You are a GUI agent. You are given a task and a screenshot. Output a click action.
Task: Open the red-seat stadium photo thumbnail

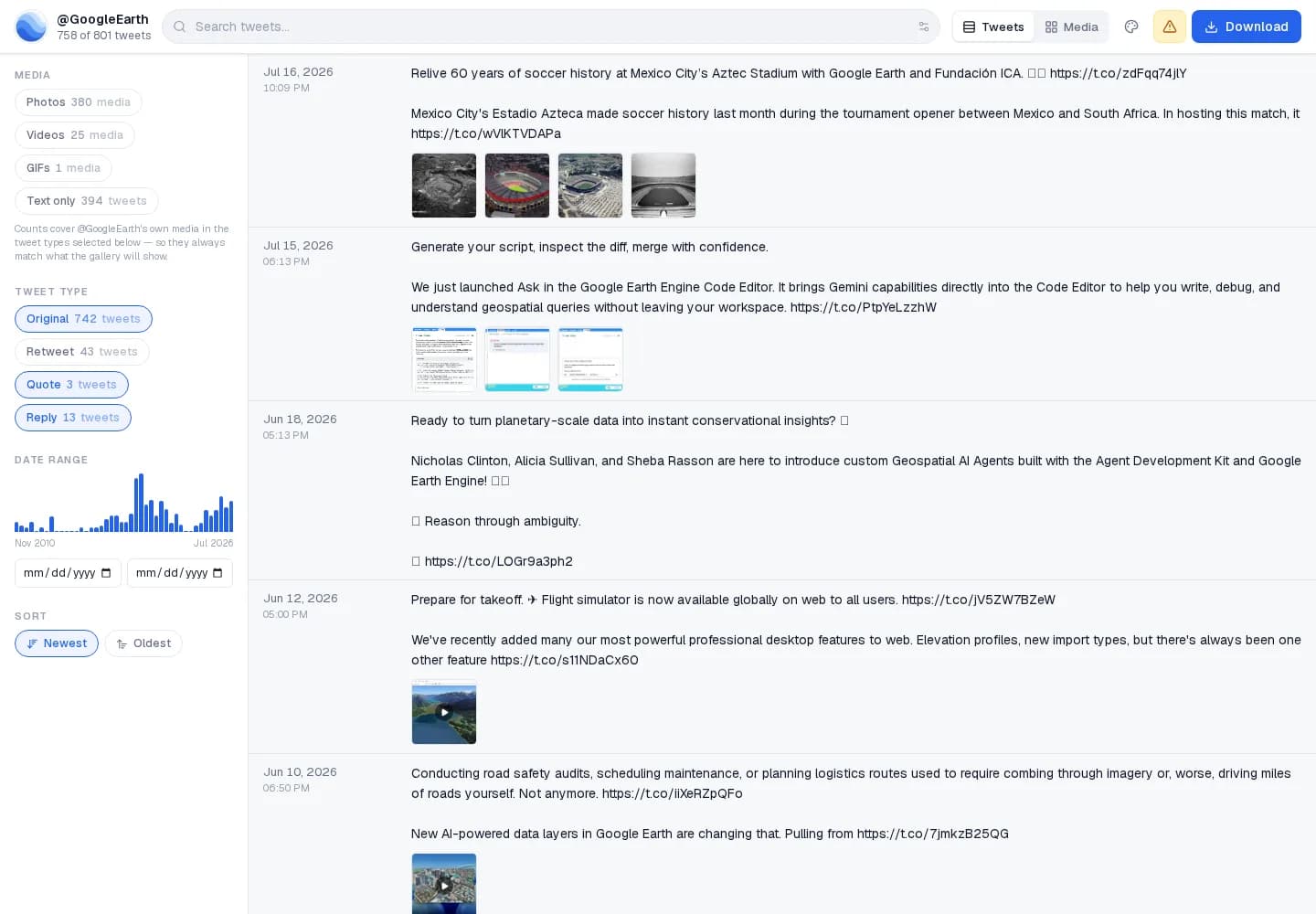click(x=517, y=186)
